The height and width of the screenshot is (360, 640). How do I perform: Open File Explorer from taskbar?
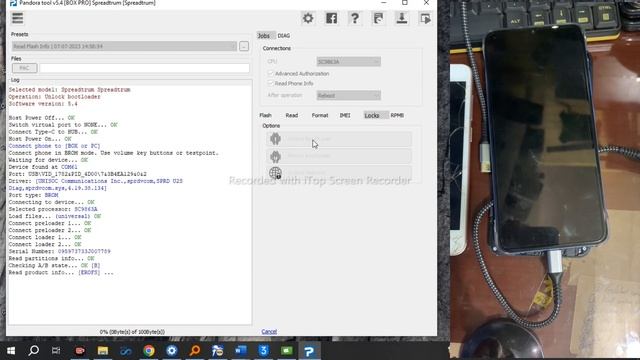tap(102, 351)
